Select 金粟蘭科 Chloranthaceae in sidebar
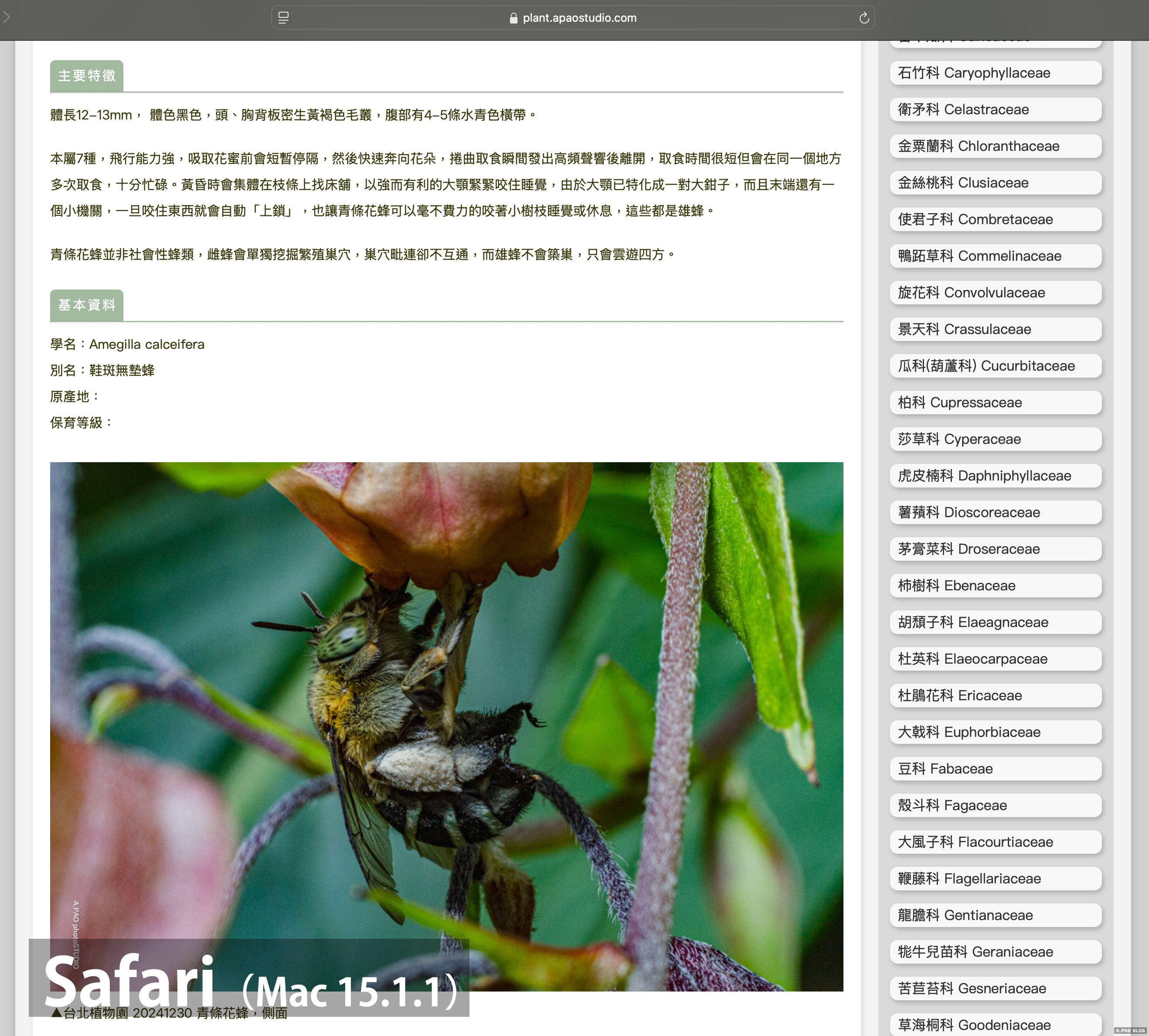Viewport: 1149px width, 1036px height. [x=995, y=147]
